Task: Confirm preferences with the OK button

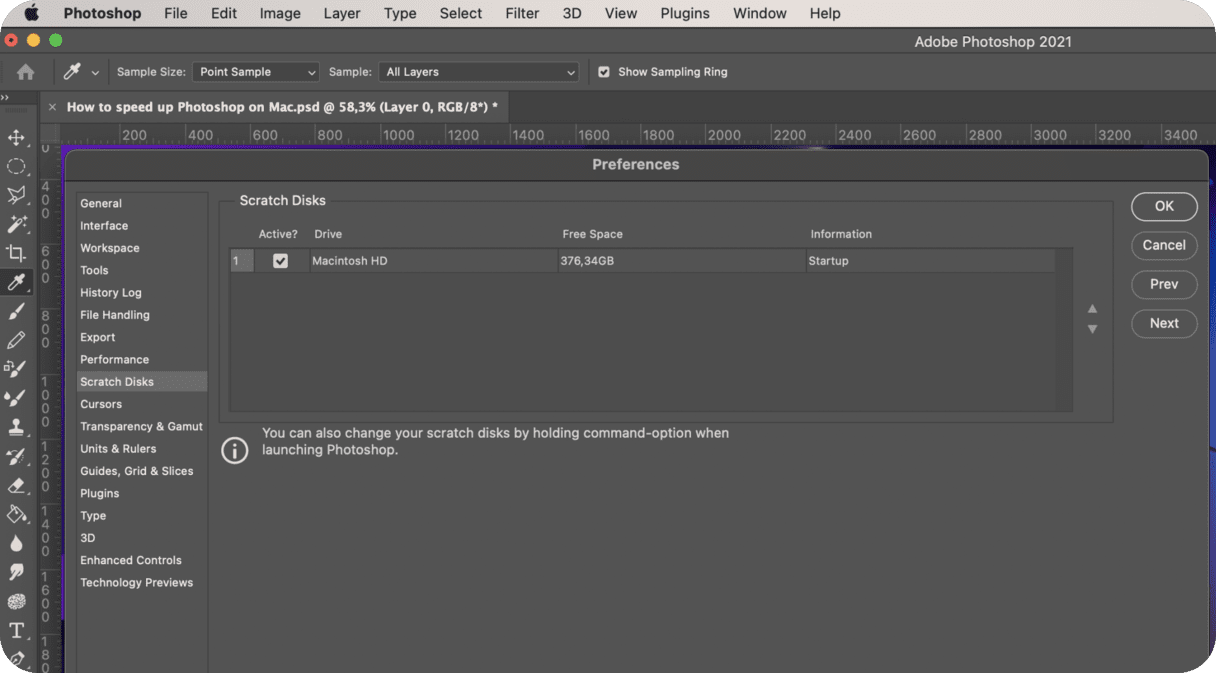Action: coord(1164,206)
